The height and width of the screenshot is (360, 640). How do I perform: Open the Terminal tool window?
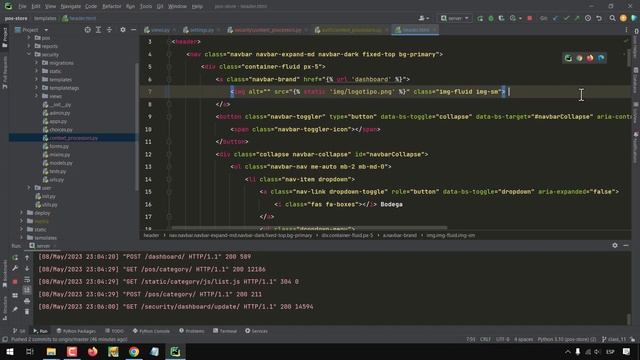click(x=224, y=331)
